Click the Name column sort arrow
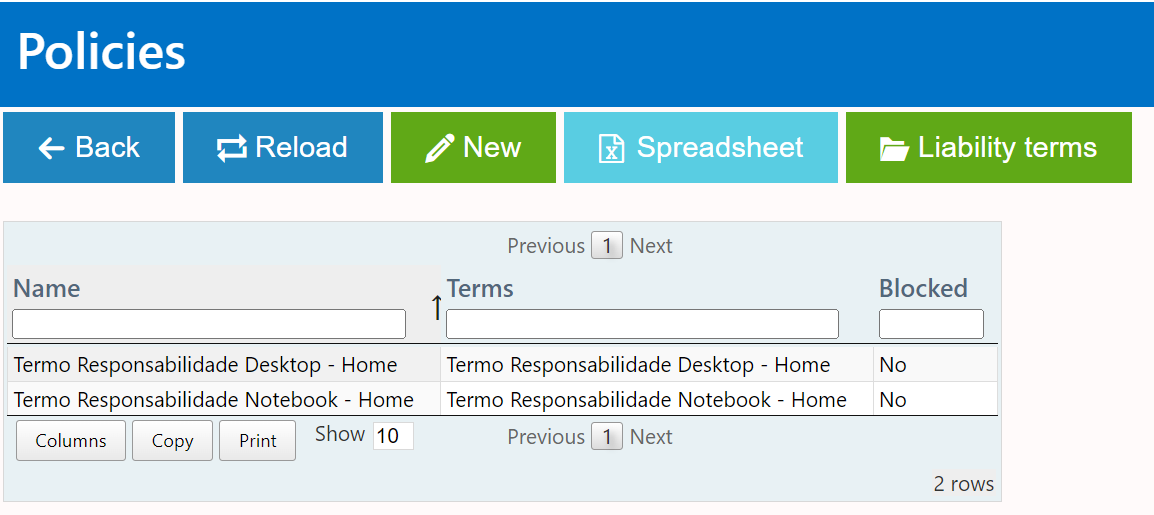Viewport: 1154px width, 515px height. [x=436, y=308]
